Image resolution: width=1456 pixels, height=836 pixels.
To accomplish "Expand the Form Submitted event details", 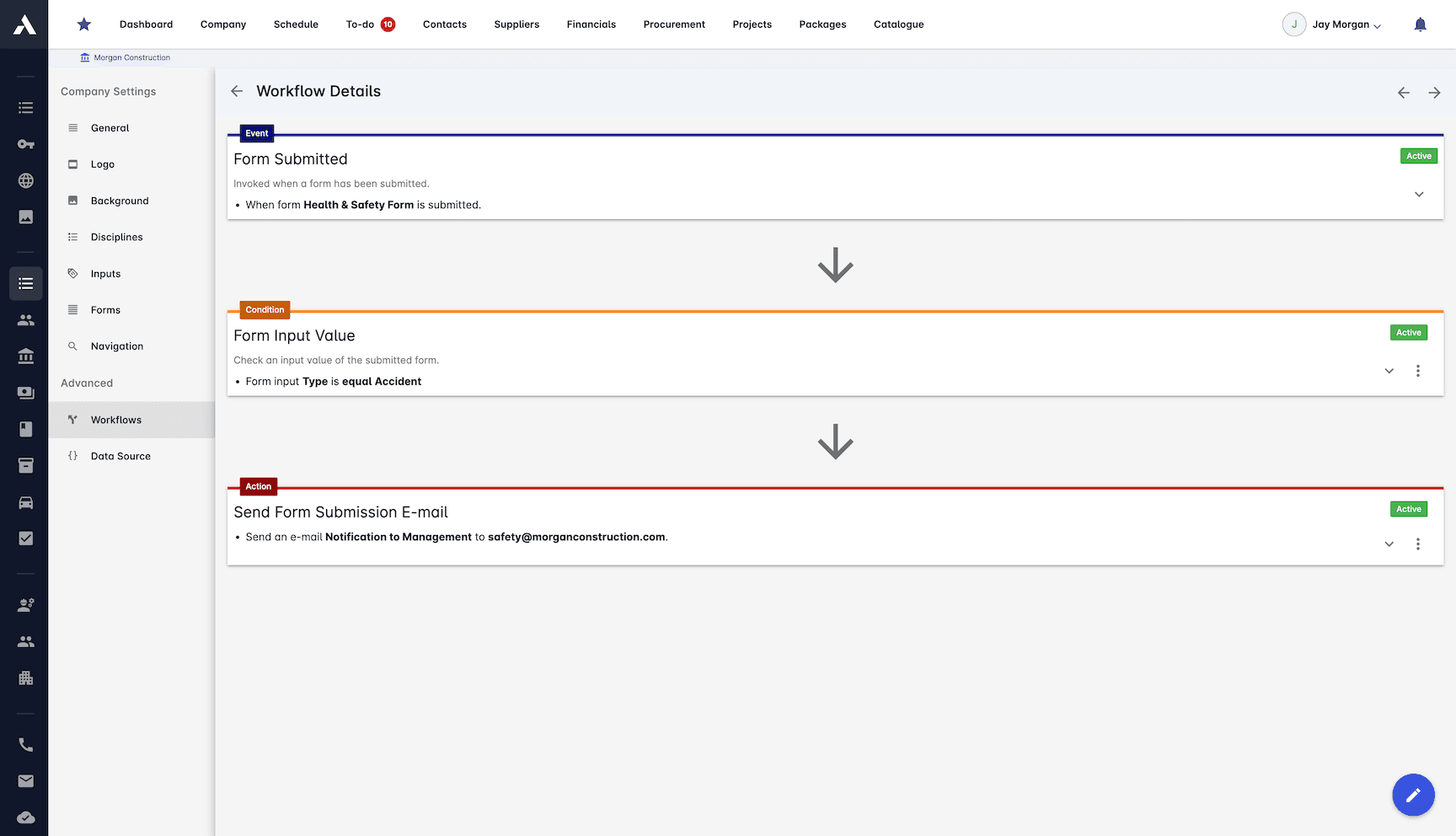I will click(1419, 194).
